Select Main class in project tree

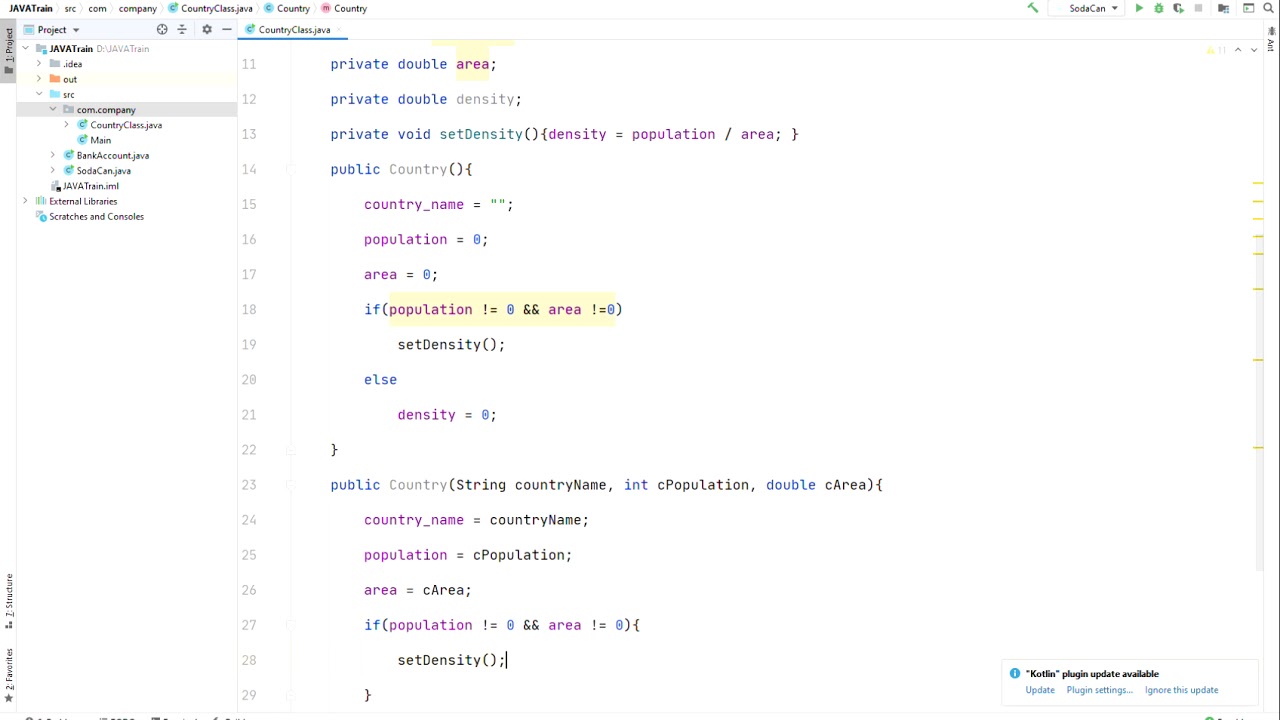100,140
